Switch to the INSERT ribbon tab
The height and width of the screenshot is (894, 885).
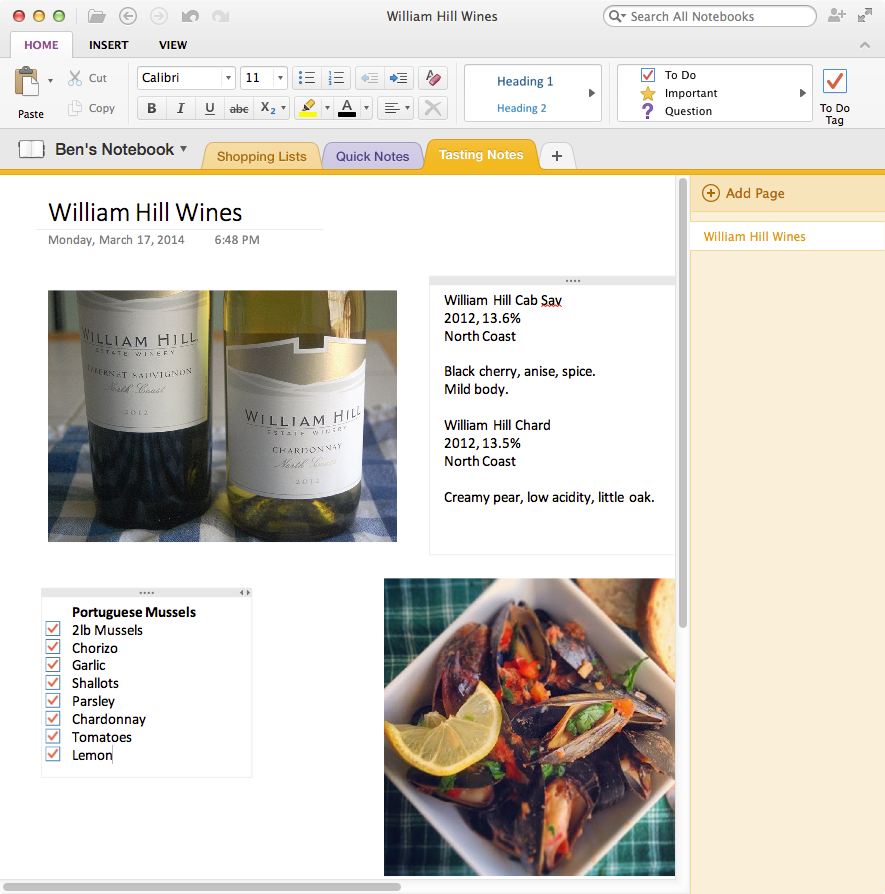click(108, 45)
